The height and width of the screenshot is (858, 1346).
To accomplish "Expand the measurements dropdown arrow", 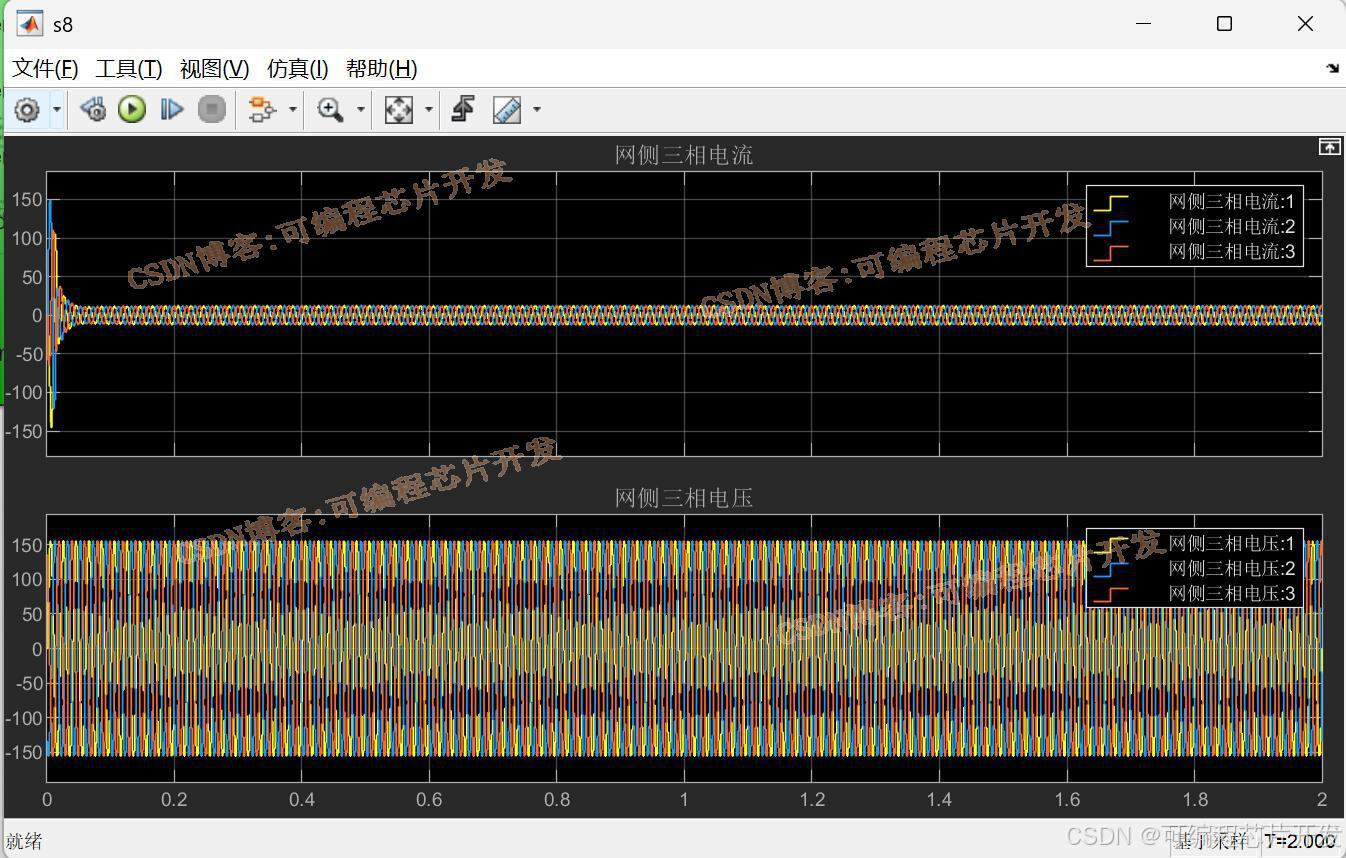I will click(537, 109).
